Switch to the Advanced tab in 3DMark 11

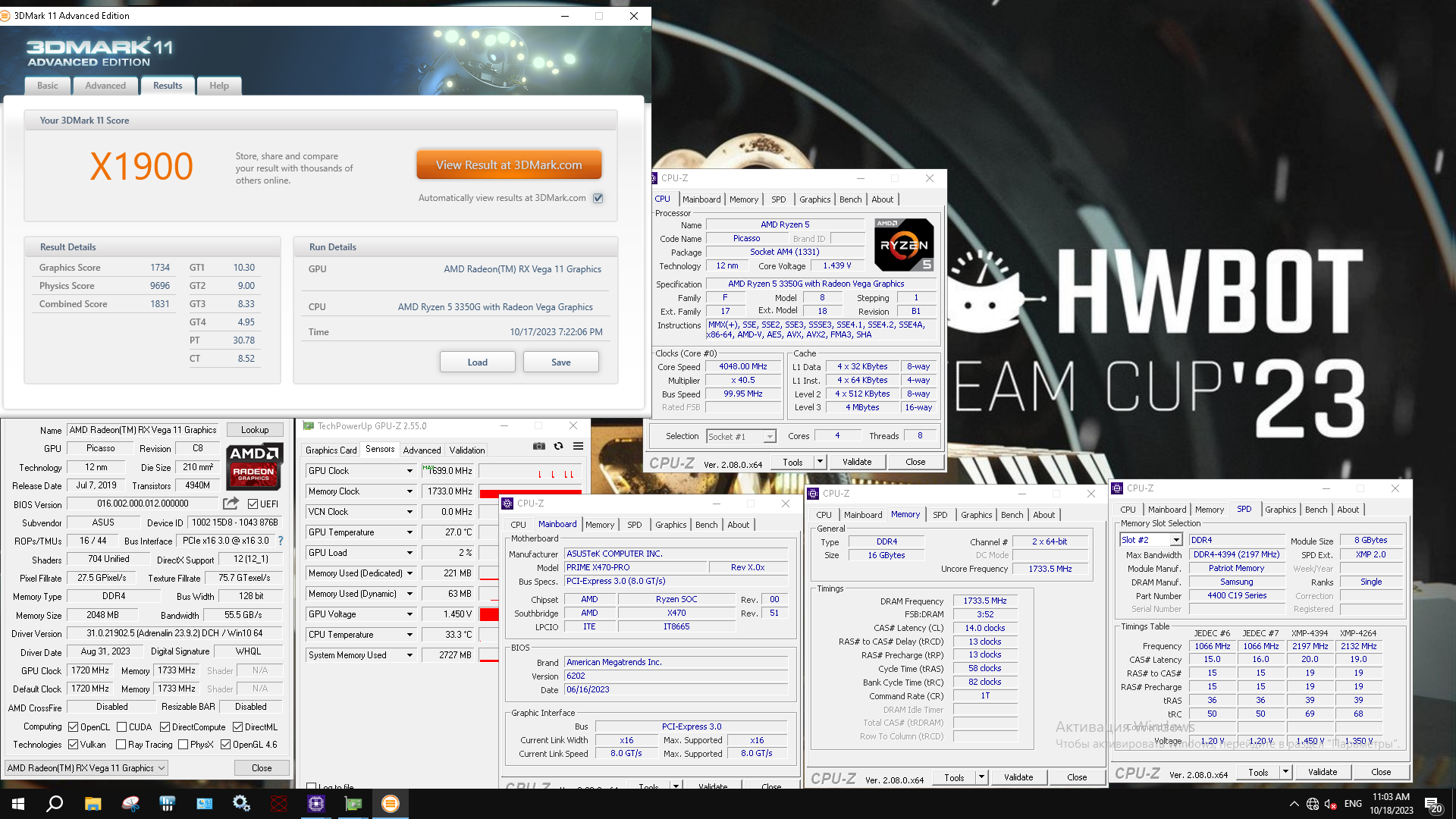(105, 86)
